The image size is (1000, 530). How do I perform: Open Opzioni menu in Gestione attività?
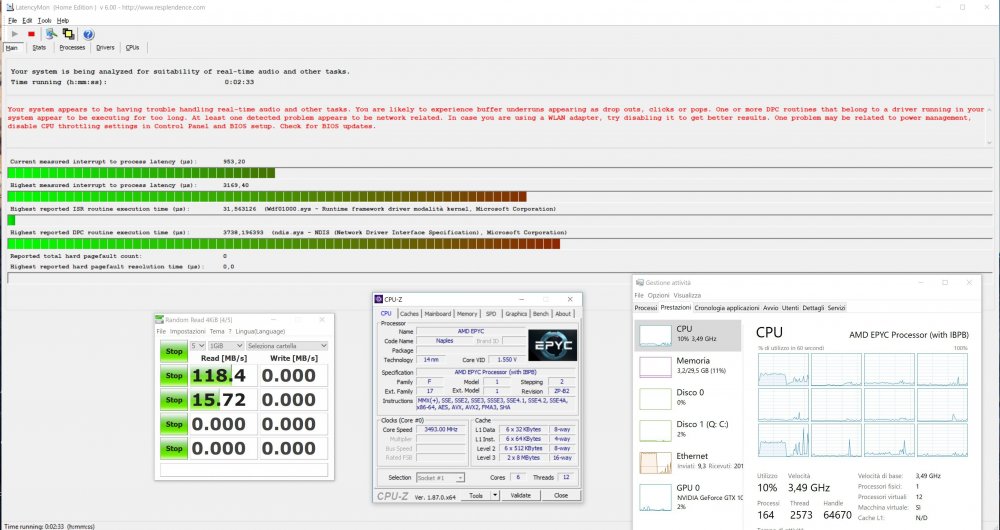658,295
